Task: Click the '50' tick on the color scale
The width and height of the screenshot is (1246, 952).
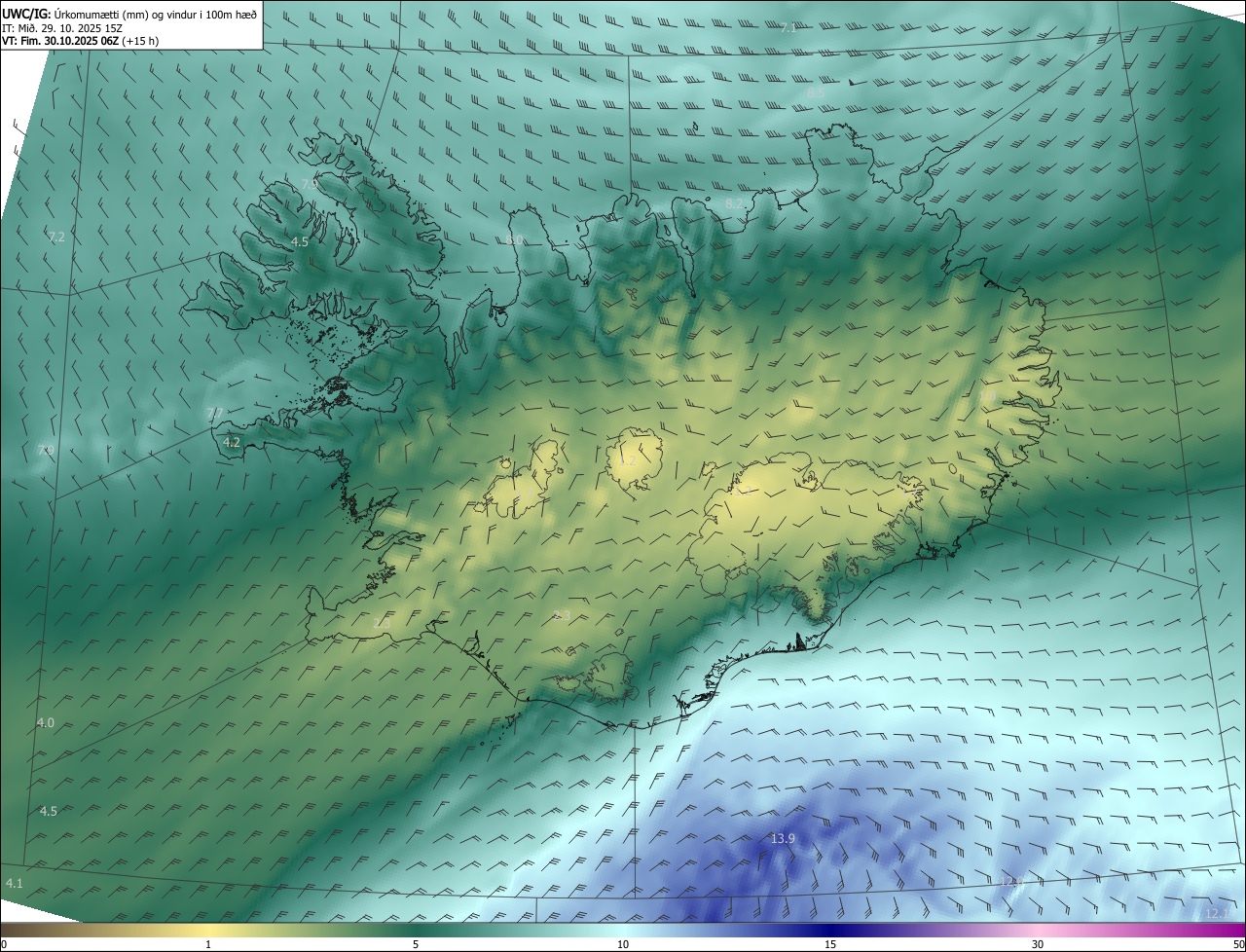Action: point(1238,945)
